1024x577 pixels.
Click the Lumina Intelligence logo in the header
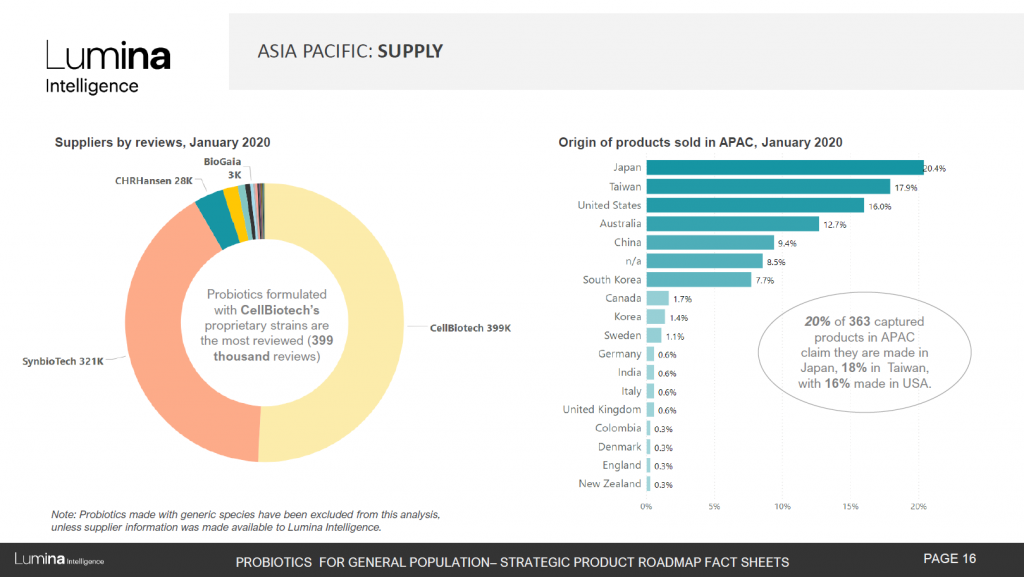point(108,67)
